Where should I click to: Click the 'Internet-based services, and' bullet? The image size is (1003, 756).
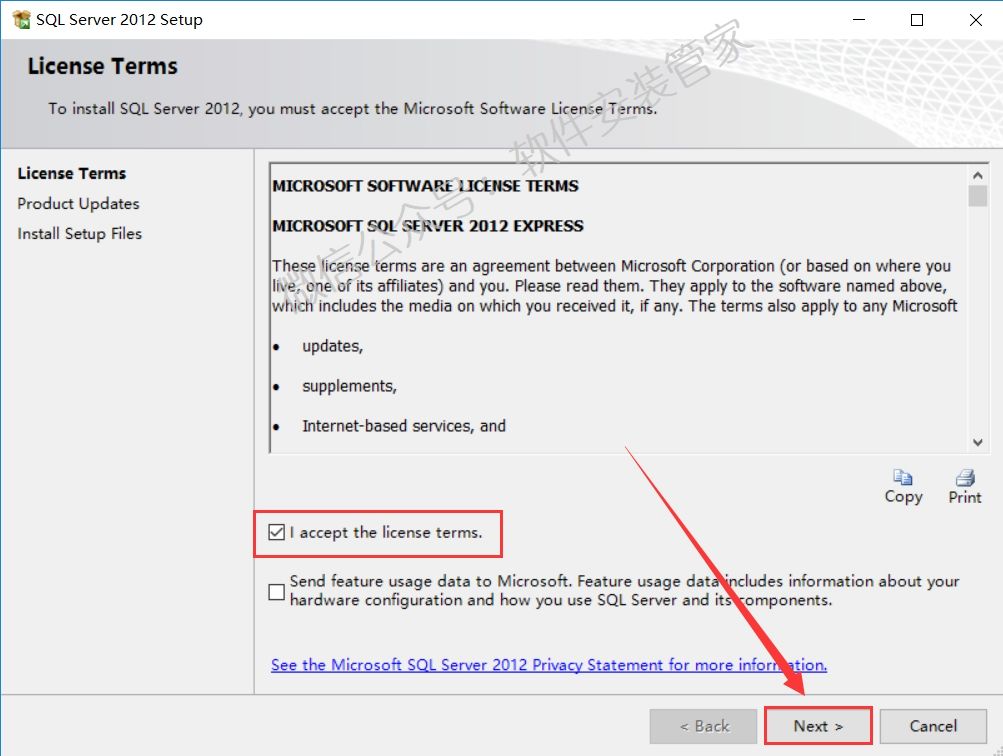pyautogui.click(x=404, y=426)
